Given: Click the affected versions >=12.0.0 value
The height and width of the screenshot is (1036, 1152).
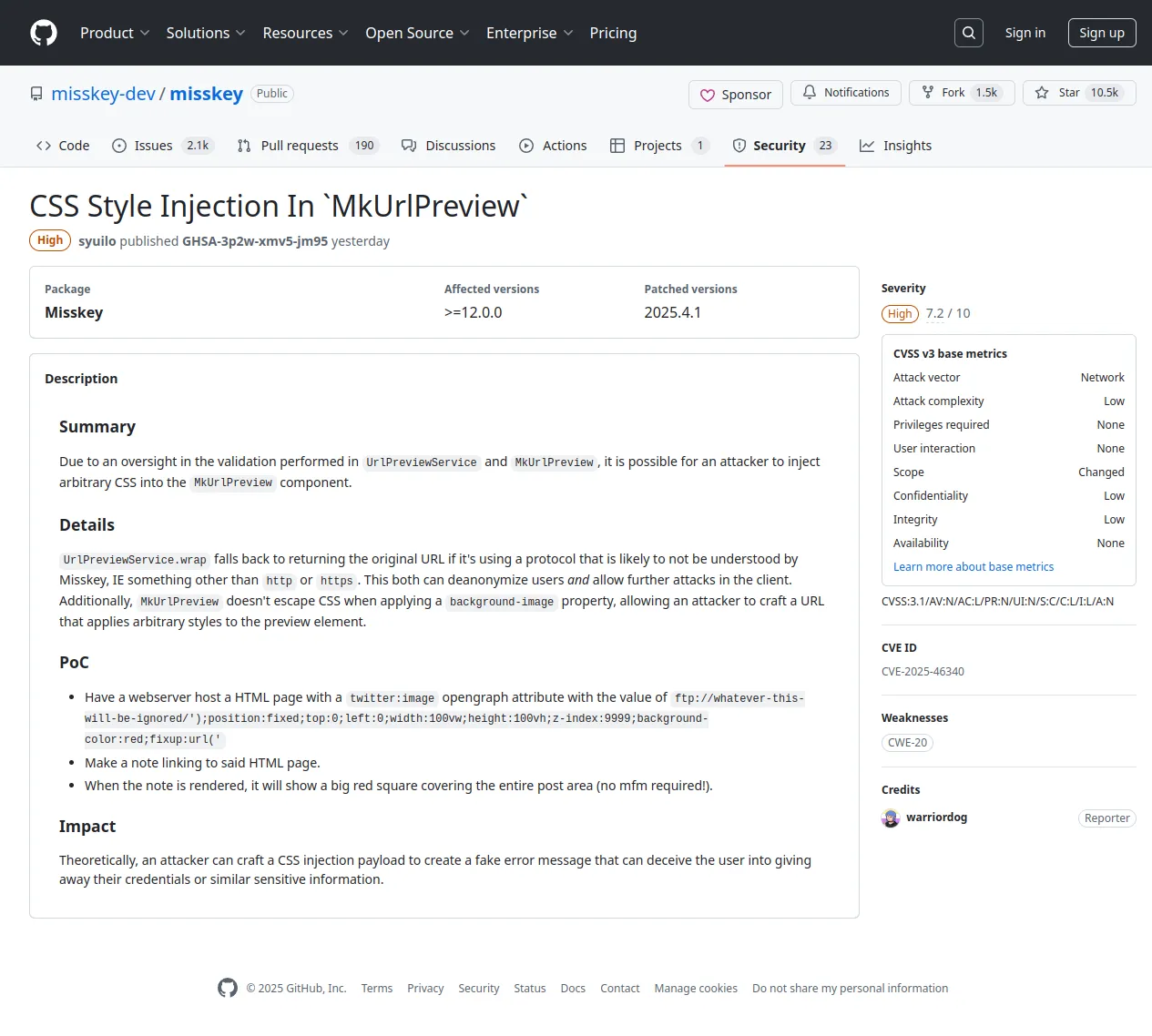Looking at the screenshot, I should [x=474, y=312].
